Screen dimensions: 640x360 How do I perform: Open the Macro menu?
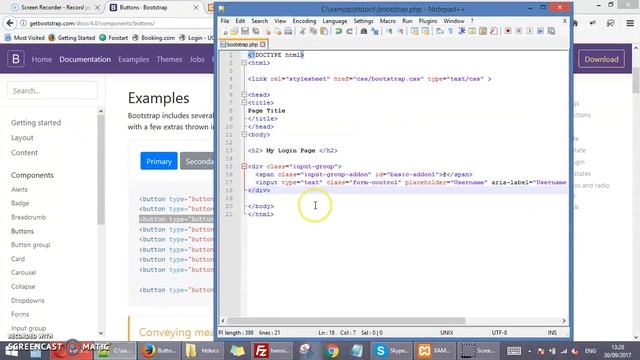tap(388, 21)
